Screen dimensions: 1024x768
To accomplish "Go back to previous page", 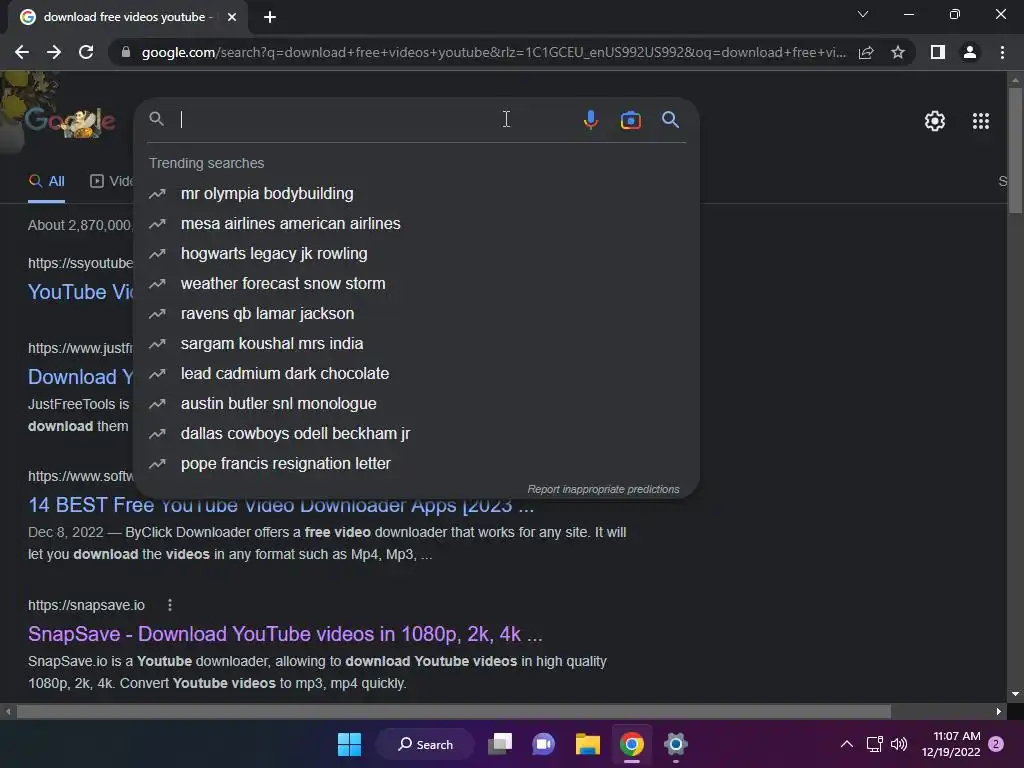I will click(22, 52).
